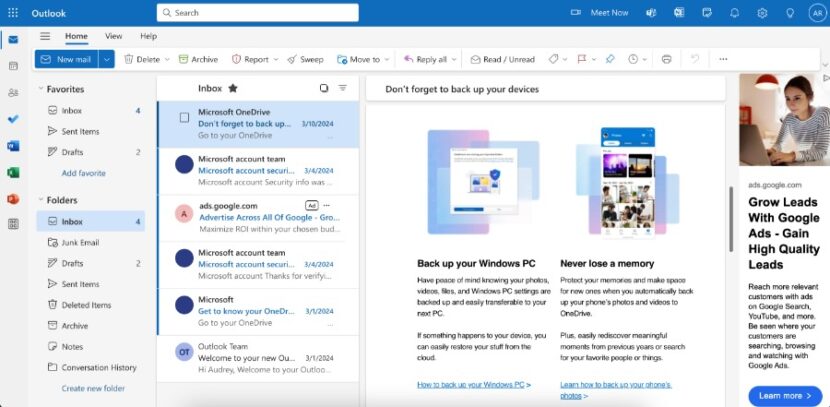Switch to the View tab
Screen dimensions: 830x407
[x=114, y=36]
